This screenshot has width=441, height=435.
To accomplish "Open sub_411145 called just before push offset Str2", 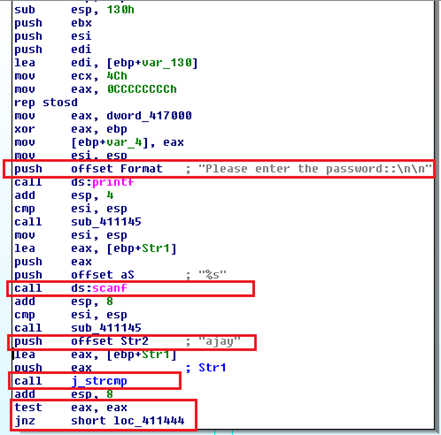I will [106, 328].
